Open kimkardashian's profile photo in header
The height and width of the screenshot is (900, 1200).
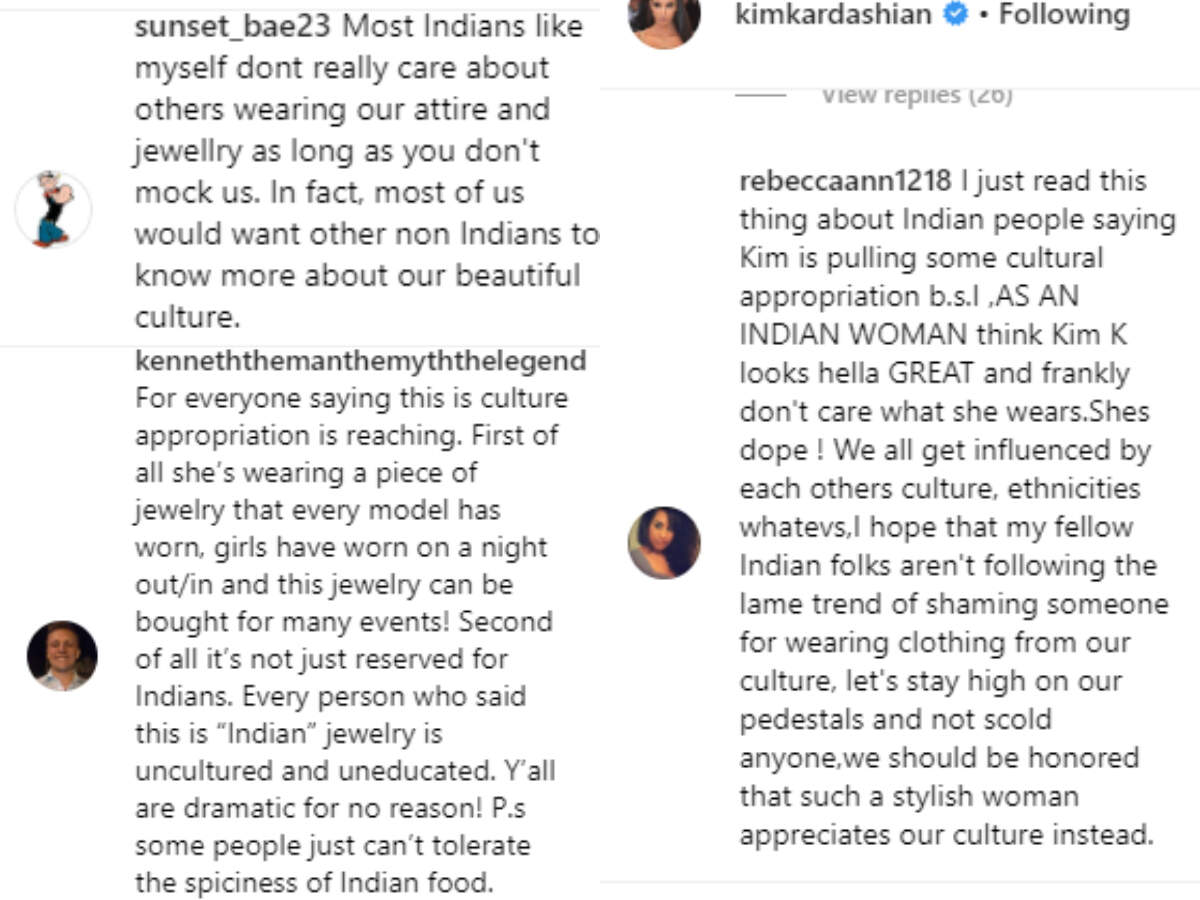(665, 20)
